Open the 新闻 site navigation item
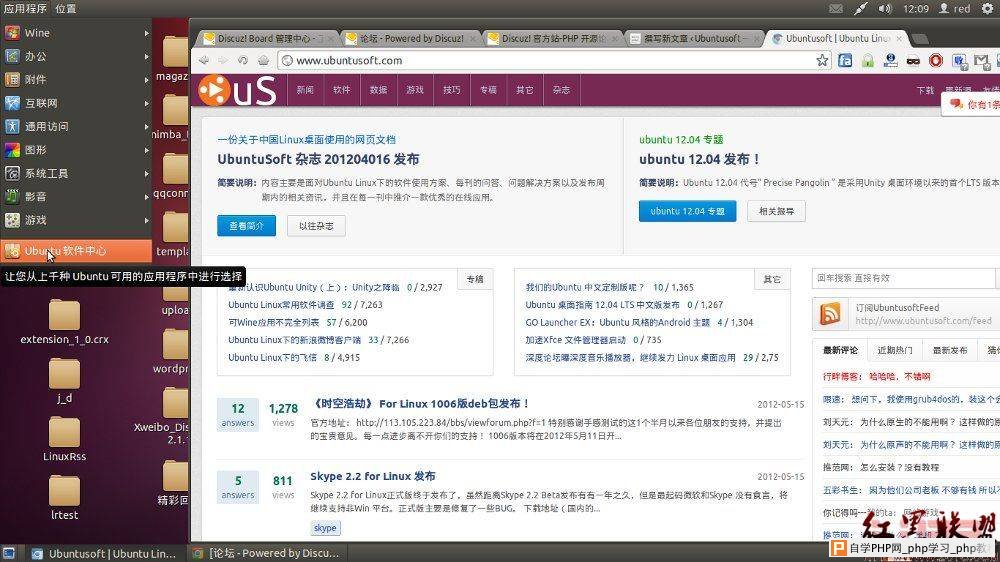The image size is (1000, 562). click(305, 90)
